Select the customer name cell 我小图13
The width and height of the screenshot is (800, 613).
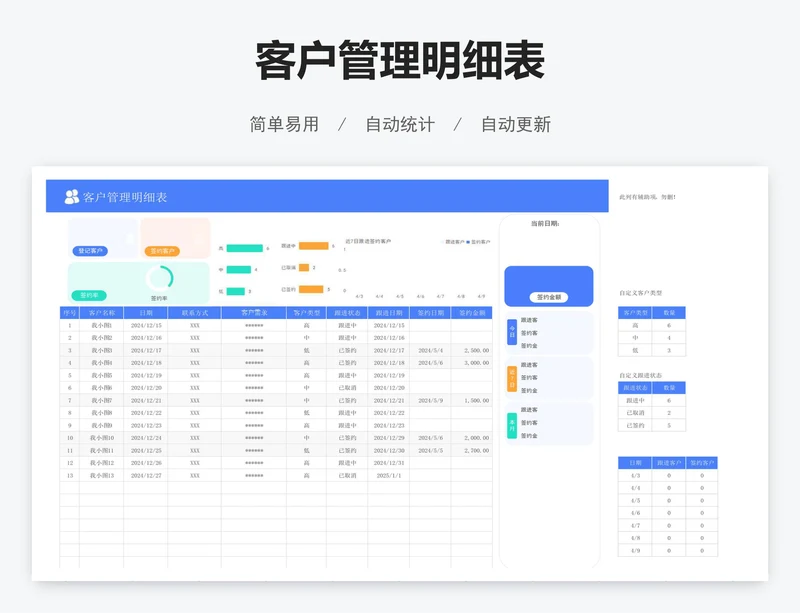click(102, 475)
